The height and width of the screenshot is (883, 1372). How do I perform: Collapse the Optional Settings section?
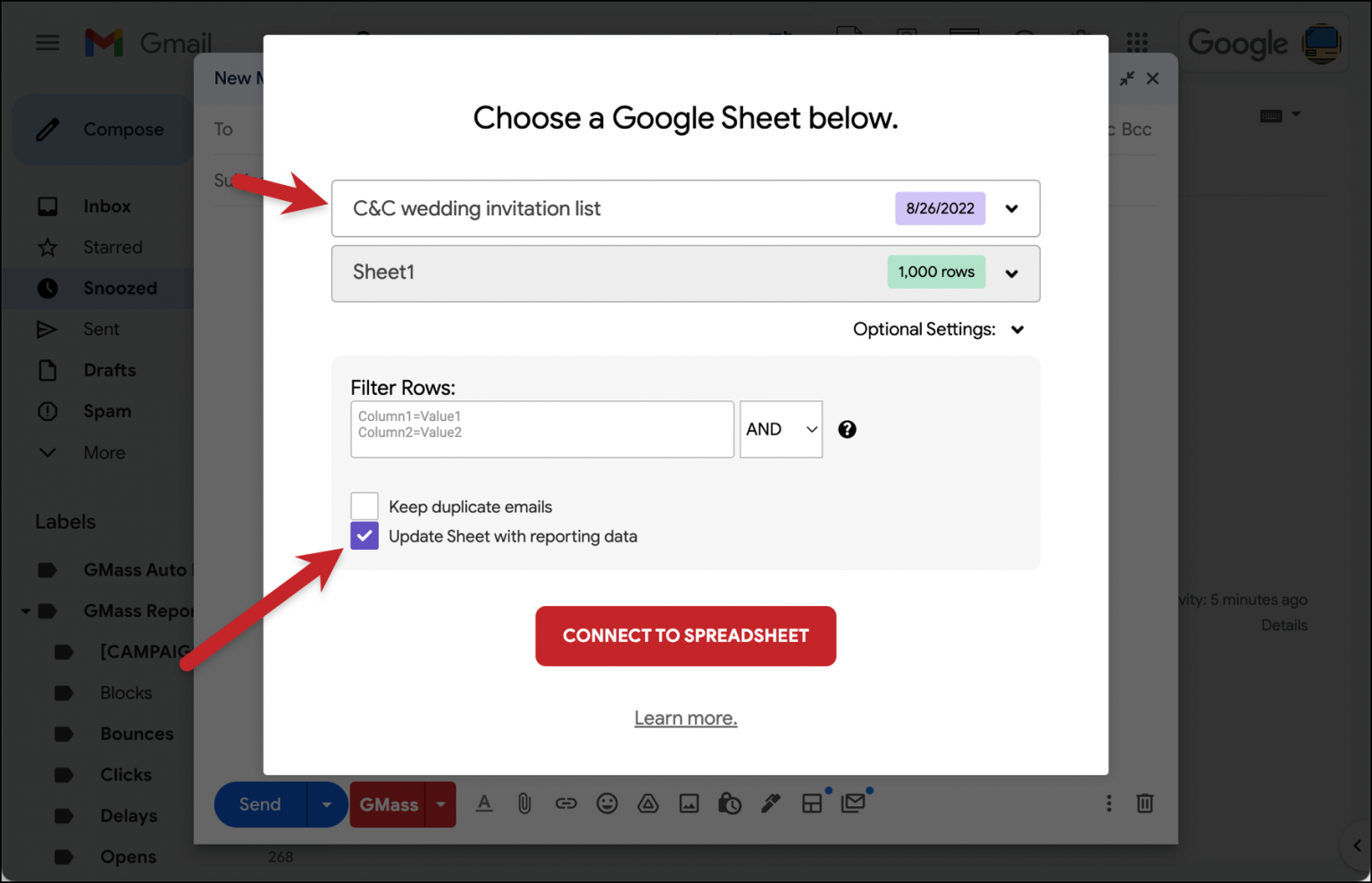[1017, 330]
